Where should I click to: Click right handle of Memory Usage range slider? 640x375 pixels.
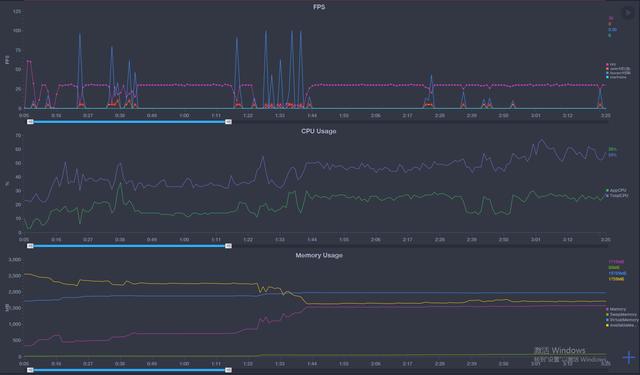[x=229, y=370]
